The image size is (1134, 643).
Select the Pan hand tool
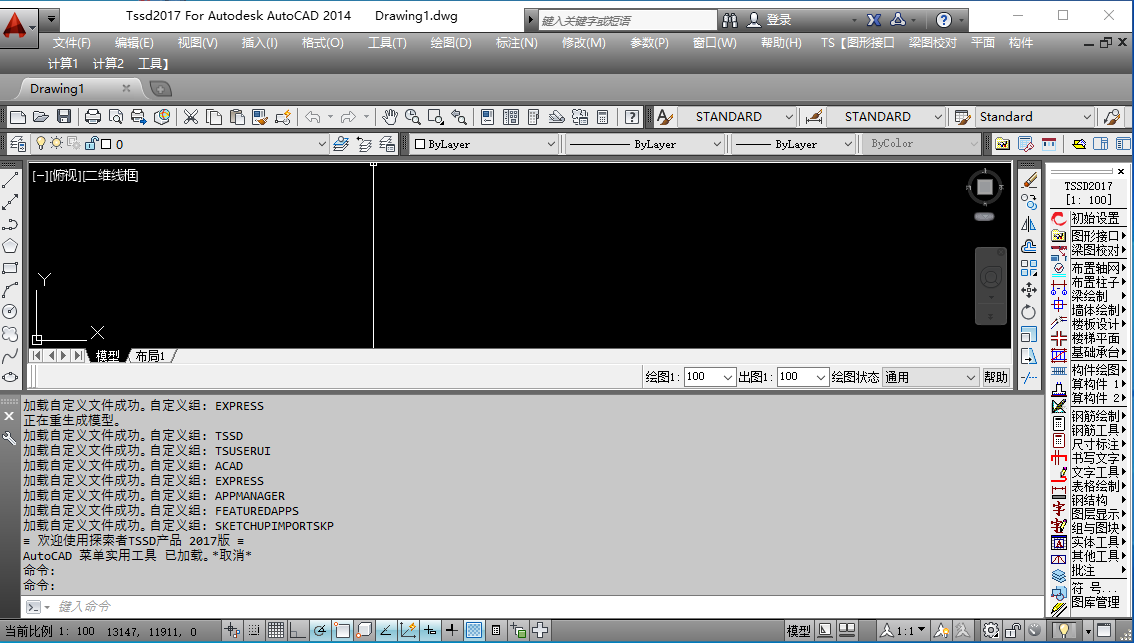(390, 116)
